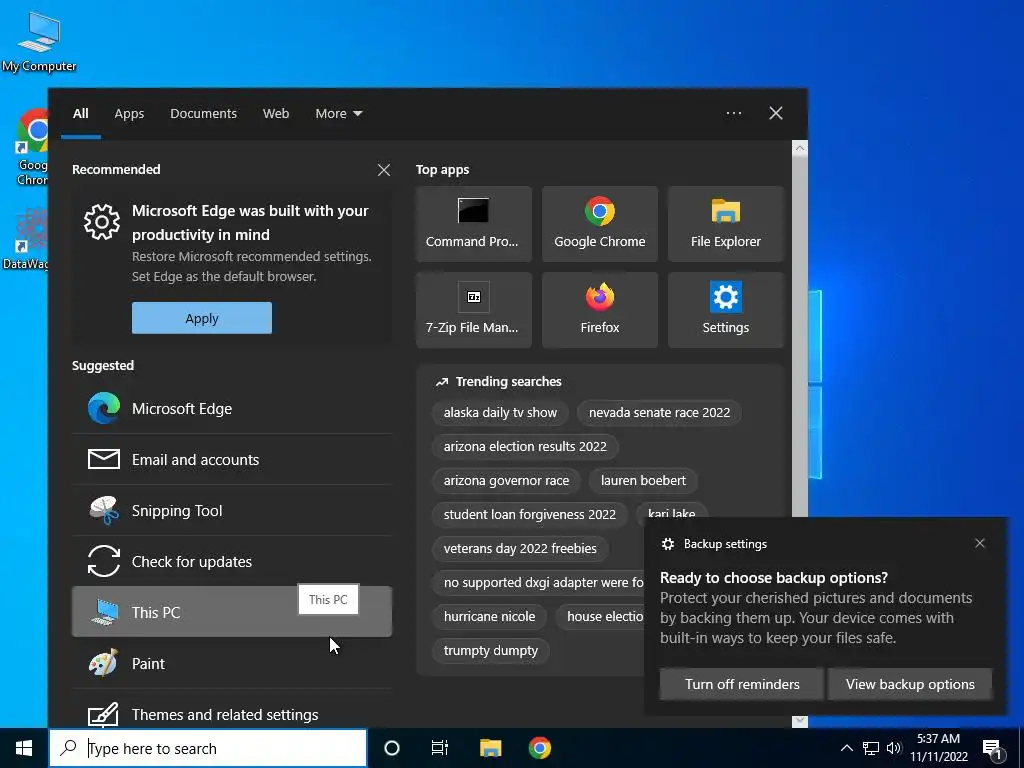The width and height of the screenshot is (1024, 768).
Task: Click View backup options button
Action: [x=910, y=684]
